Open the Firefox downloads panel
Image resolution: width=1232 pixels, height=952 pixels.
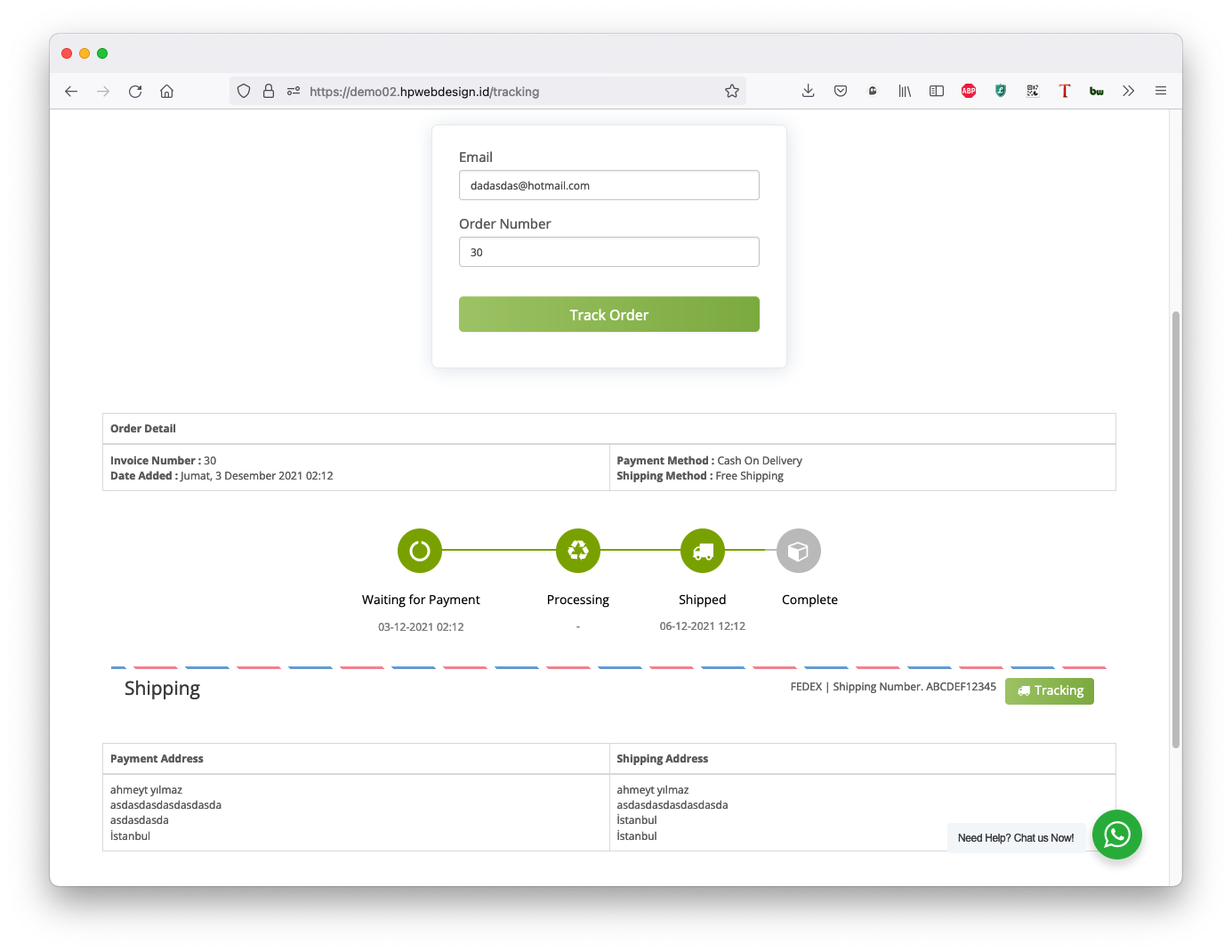[808, 91]
